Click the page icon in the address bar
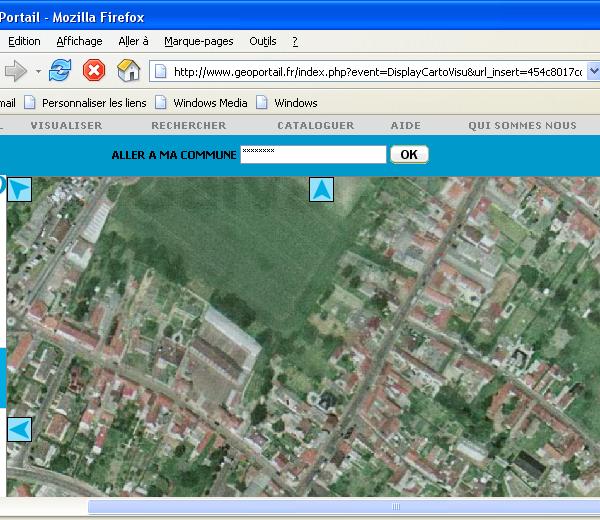Viewport: 600px width, 520px height. pyautogui.click(x=161, y=72)
